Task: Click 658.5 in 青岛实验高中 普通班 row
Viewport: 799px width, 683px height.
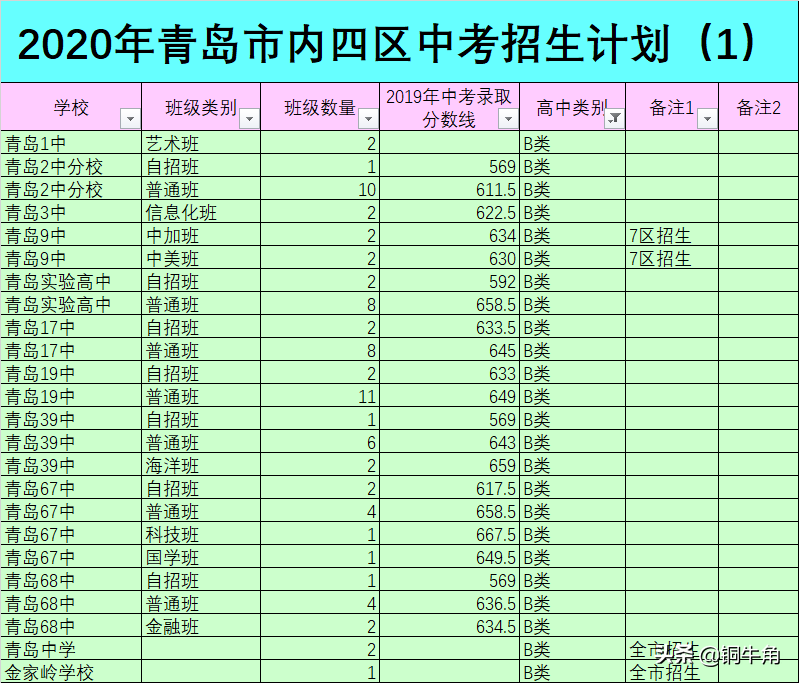Action: click(x=449, y=304)
